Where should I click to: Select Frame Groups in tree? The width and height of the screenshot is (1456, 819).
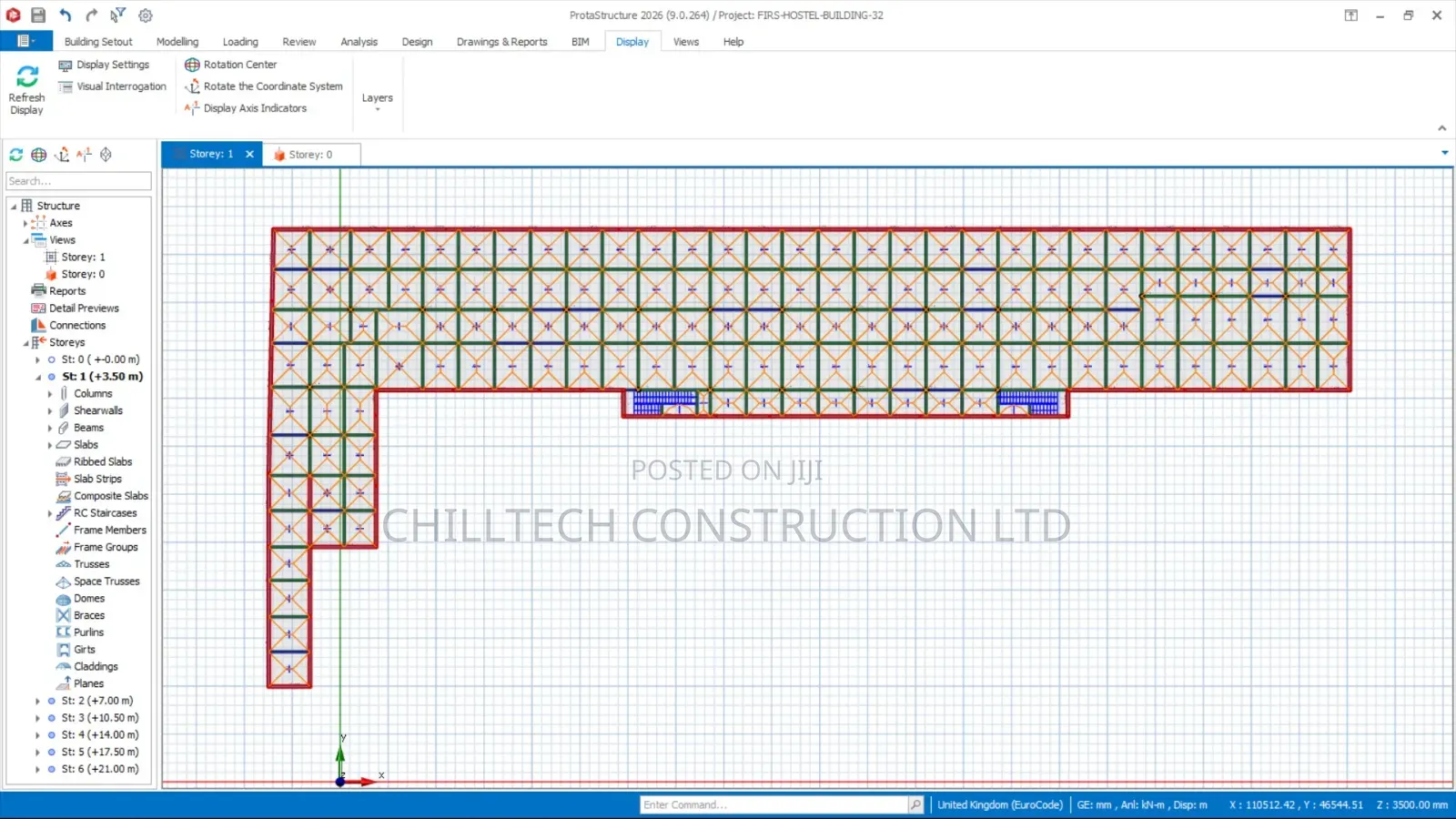click(x=106, y=548)
